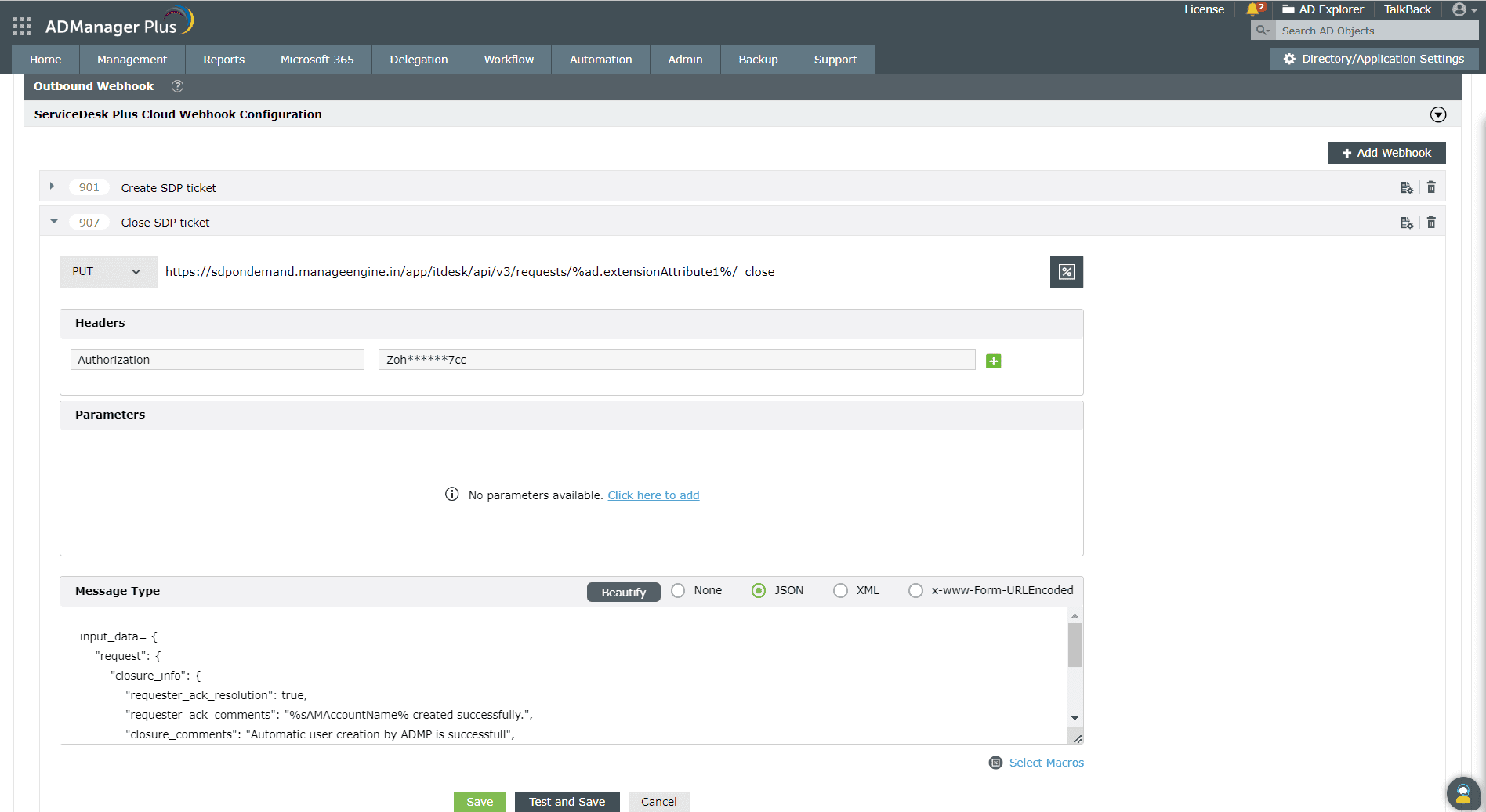Select the JSON message type

click(x=758, y=590)
